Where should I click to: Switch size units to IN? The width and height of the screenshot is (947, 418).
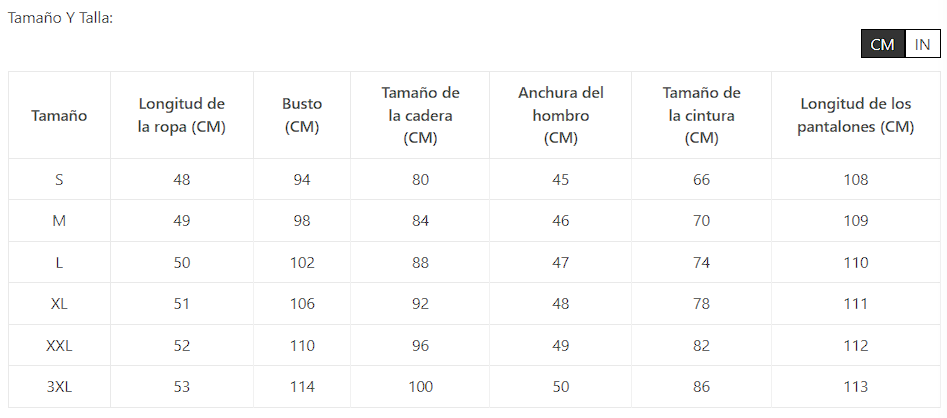point(922,44)
